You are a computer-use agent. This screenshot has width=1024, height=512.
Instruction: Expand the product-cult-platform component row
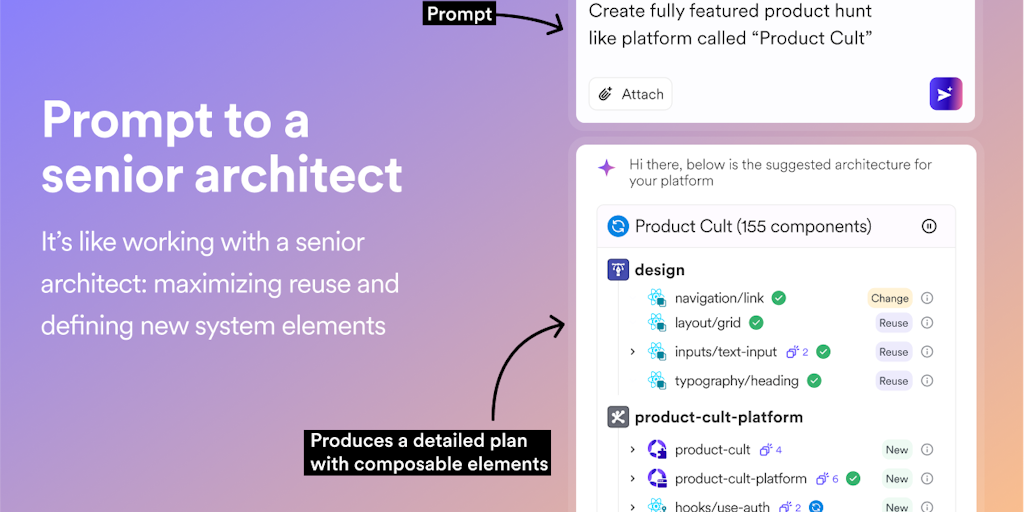(633, 479)
